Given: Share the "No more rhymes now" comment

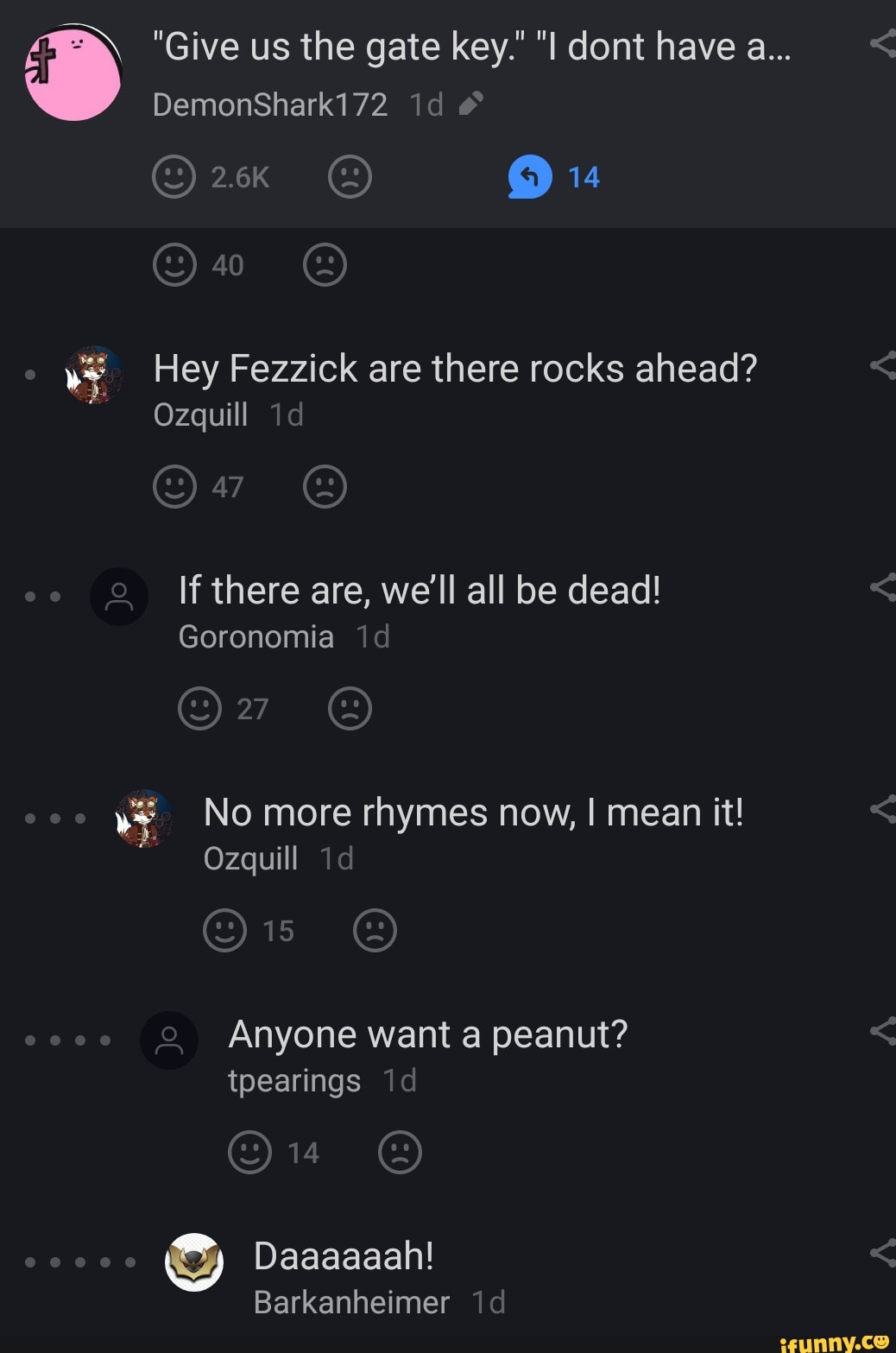Looking at the screenshot, I should pos(882,810).
